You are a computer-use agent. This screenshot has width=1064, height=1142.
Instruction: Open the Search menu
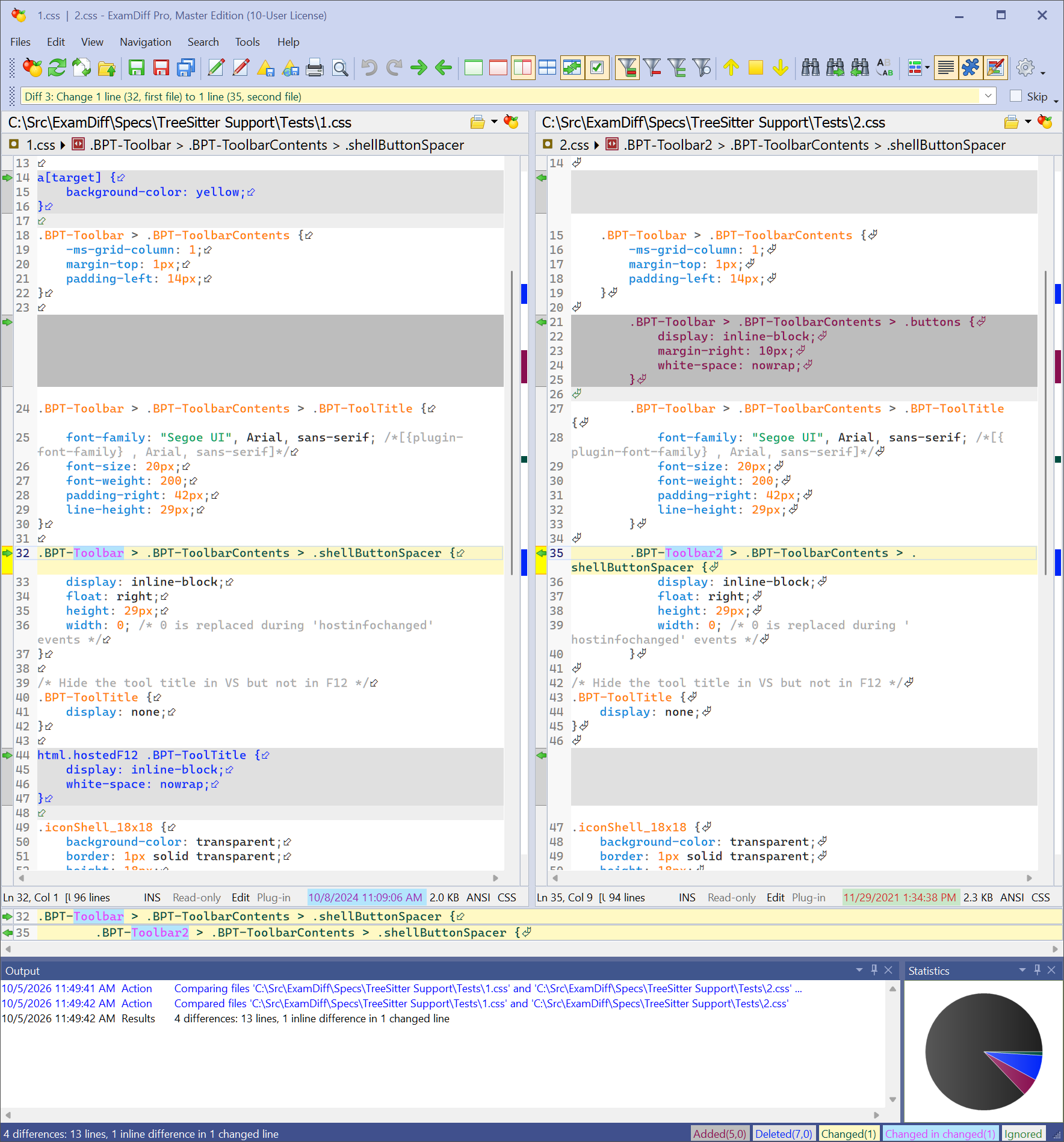203,42
